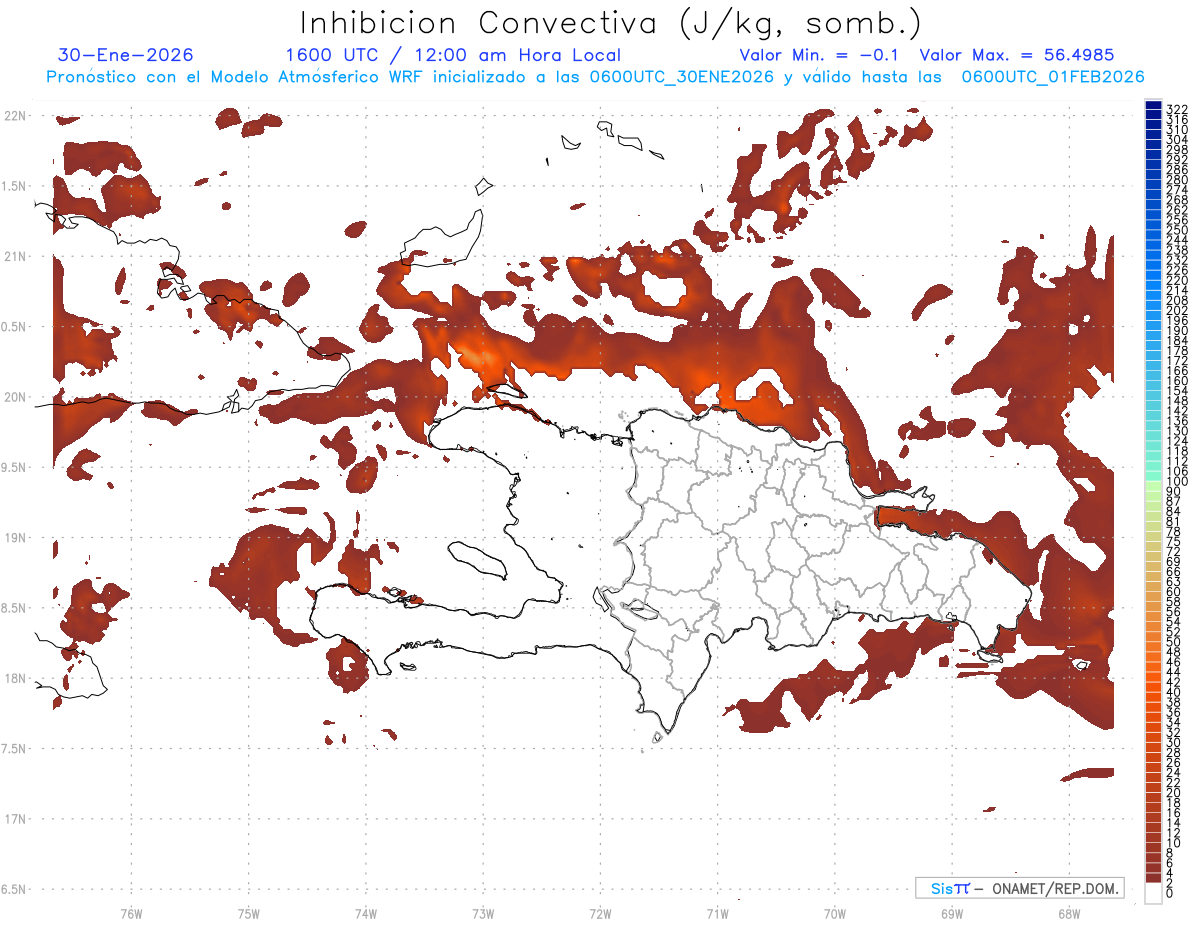The image size is (1200, 927).
Task: Click the '21N' latitude label
Action: (x=14, y=257)
